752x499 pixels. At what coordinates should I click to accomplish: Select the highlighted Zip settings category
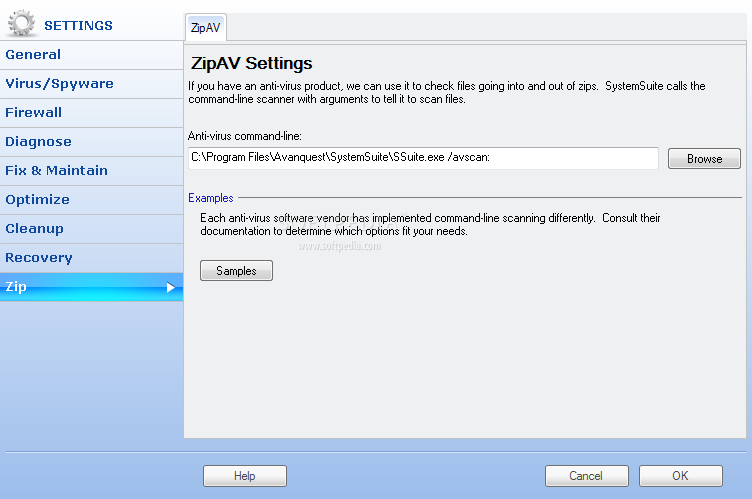[x=91, y=287]
